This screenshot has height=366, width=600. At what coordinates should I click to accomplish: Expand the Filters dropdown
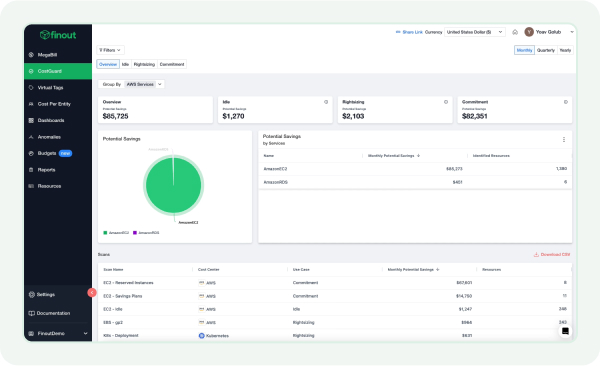coord(110,50)
